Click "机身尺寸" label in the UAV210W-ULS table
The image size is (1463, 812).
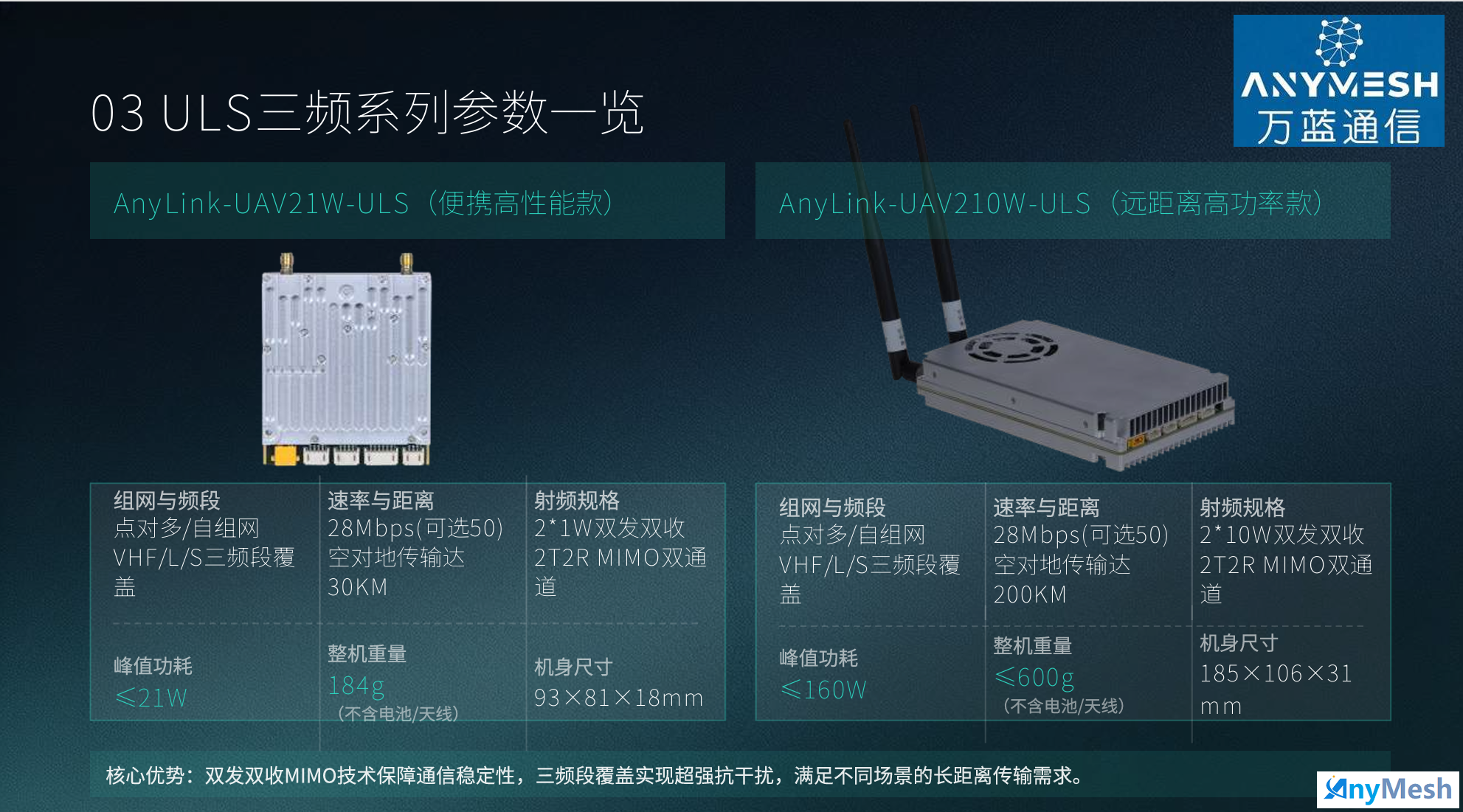(1239, 643)
